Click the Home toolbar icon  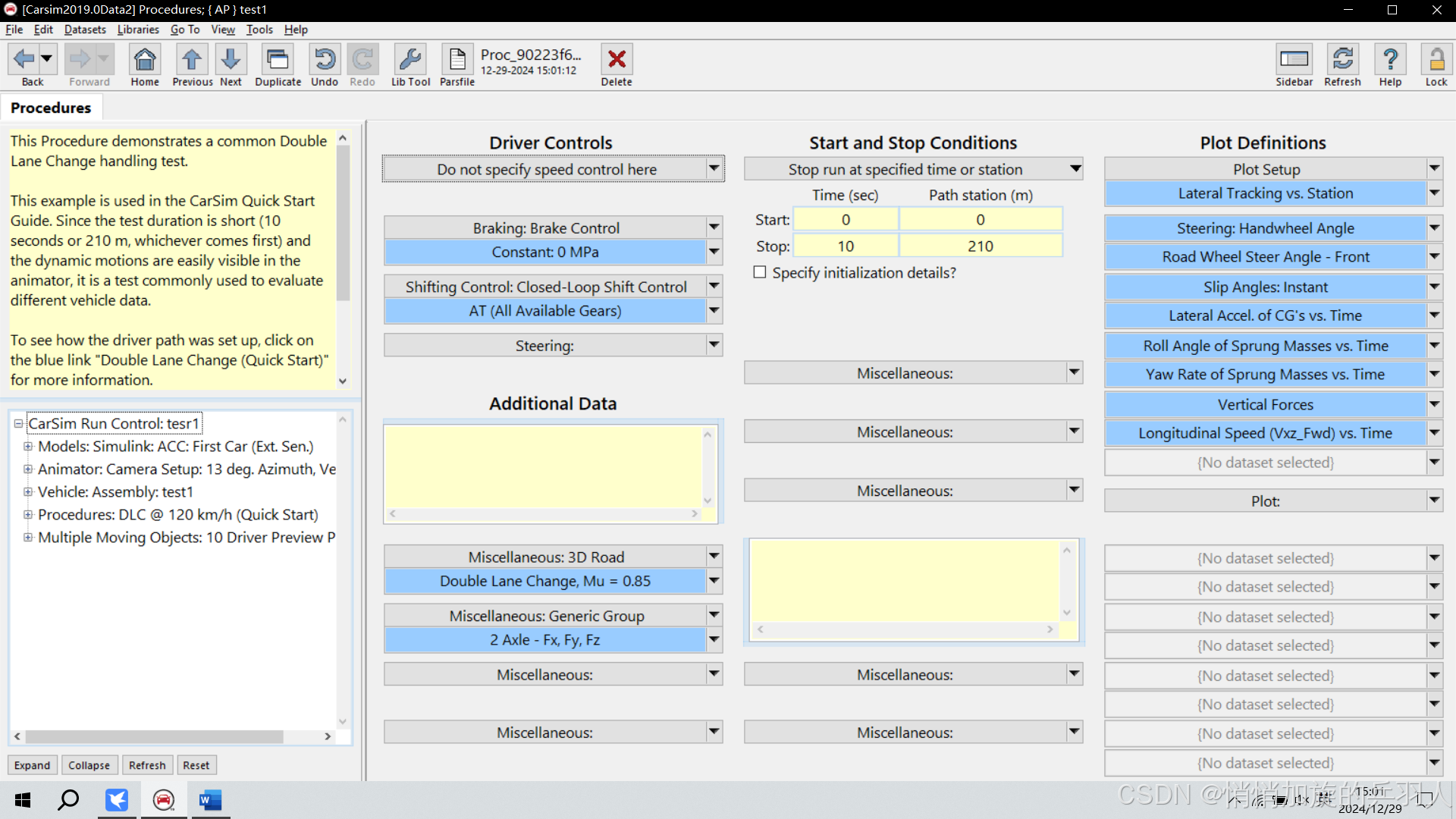[144, 60]
